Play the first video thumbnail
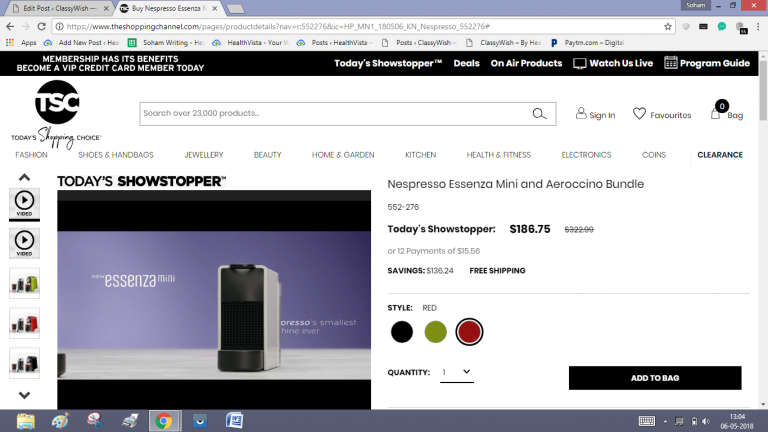The height and width of the screenshot is (432, 768). 24,202
